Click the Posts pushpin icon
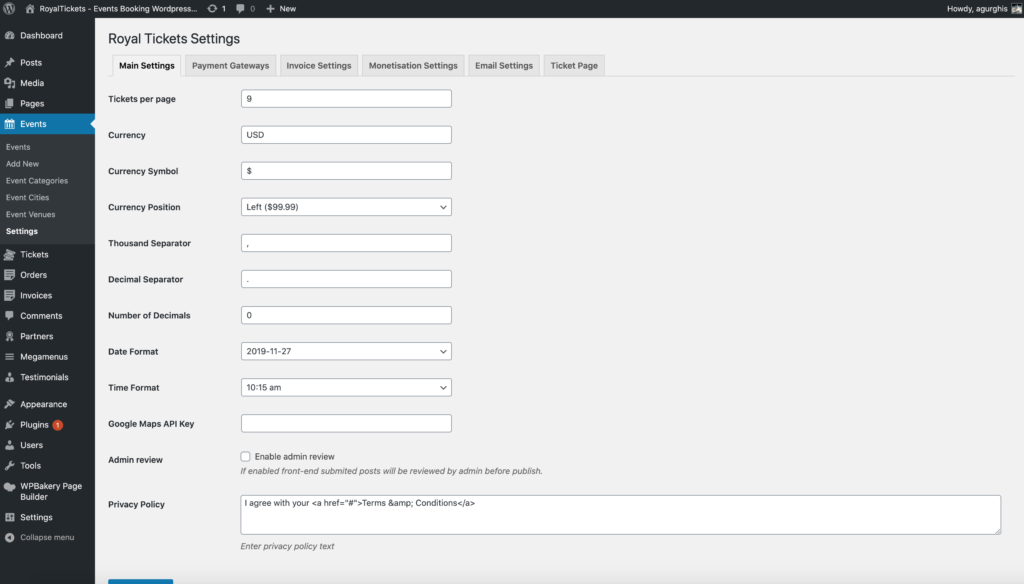The image size is (1024, 584). (x=10, y=63)
